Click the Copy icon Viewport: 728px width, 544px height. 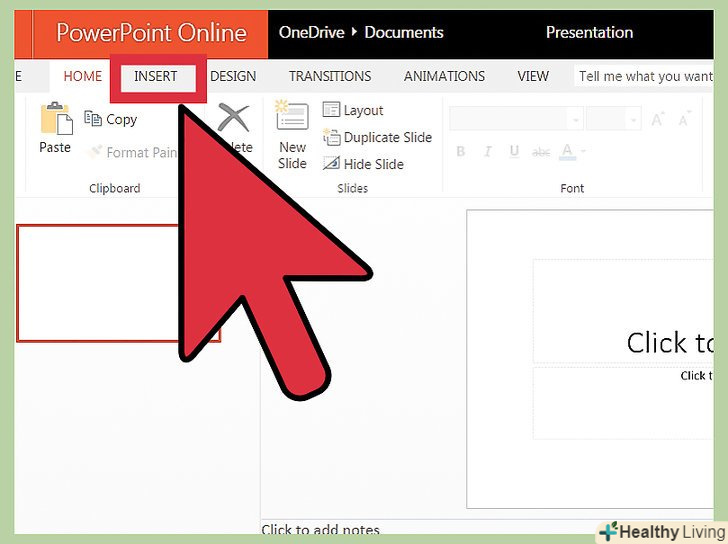pyautogui.click(x=93, y=119)
